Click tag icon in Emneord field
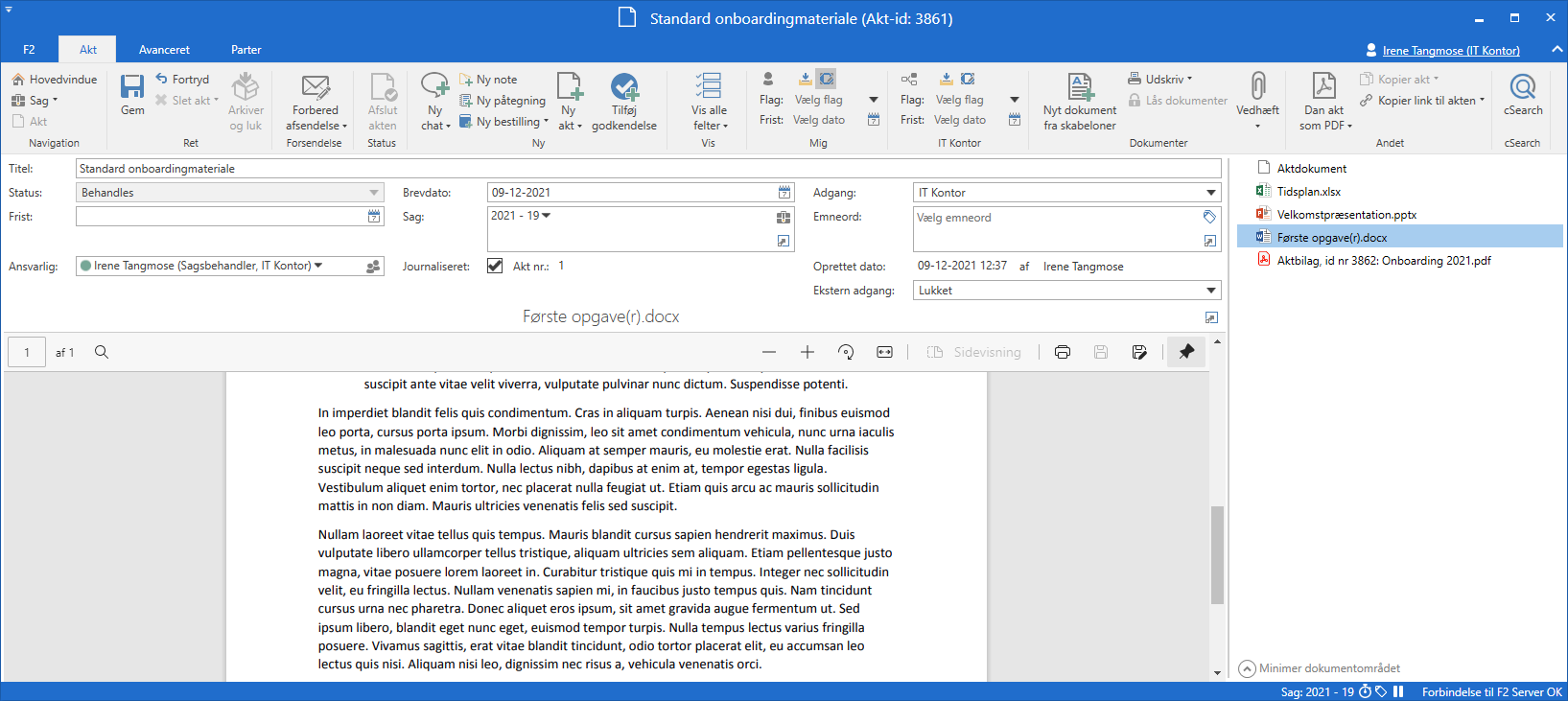The image size is (1568, 701). pos(1210,217)
